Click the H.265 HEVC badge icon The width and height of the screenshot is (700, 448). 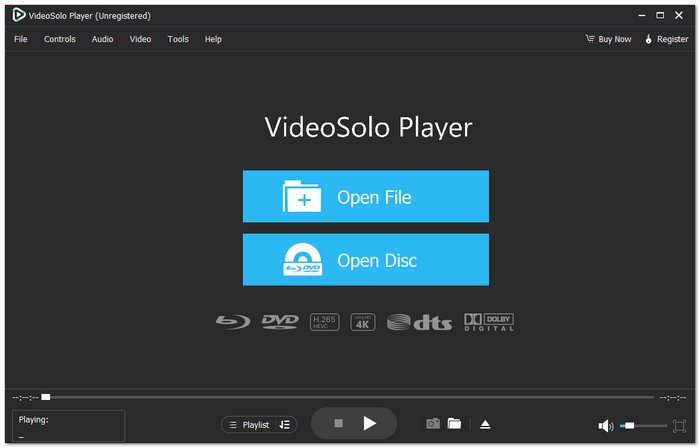(x=325, y=322)
